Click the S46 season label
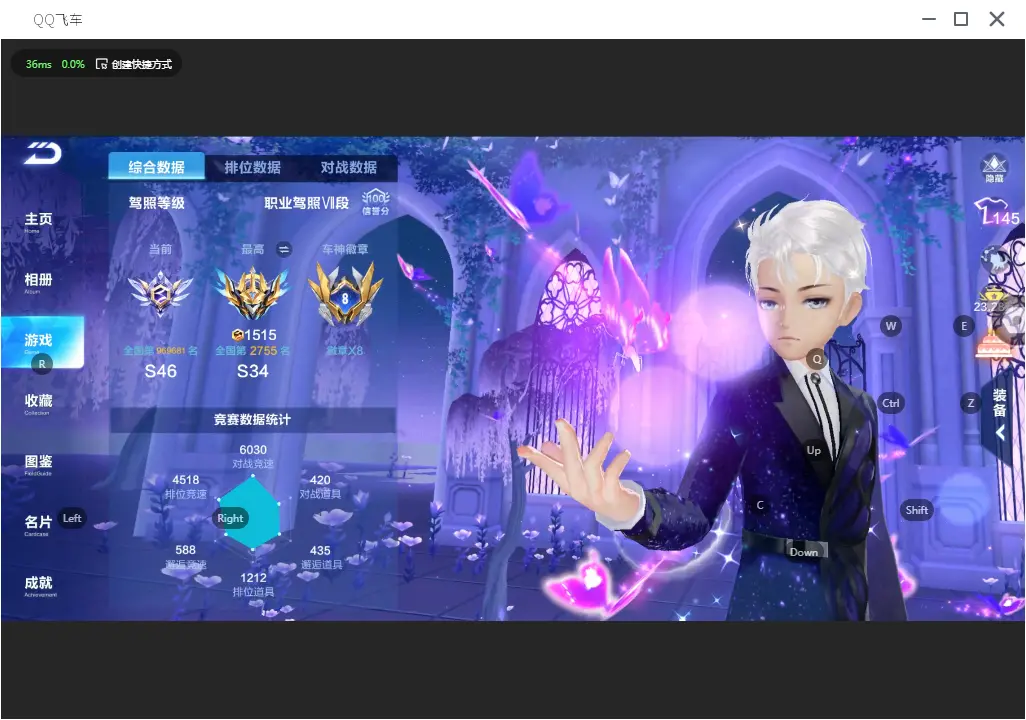 click(160, 371)
